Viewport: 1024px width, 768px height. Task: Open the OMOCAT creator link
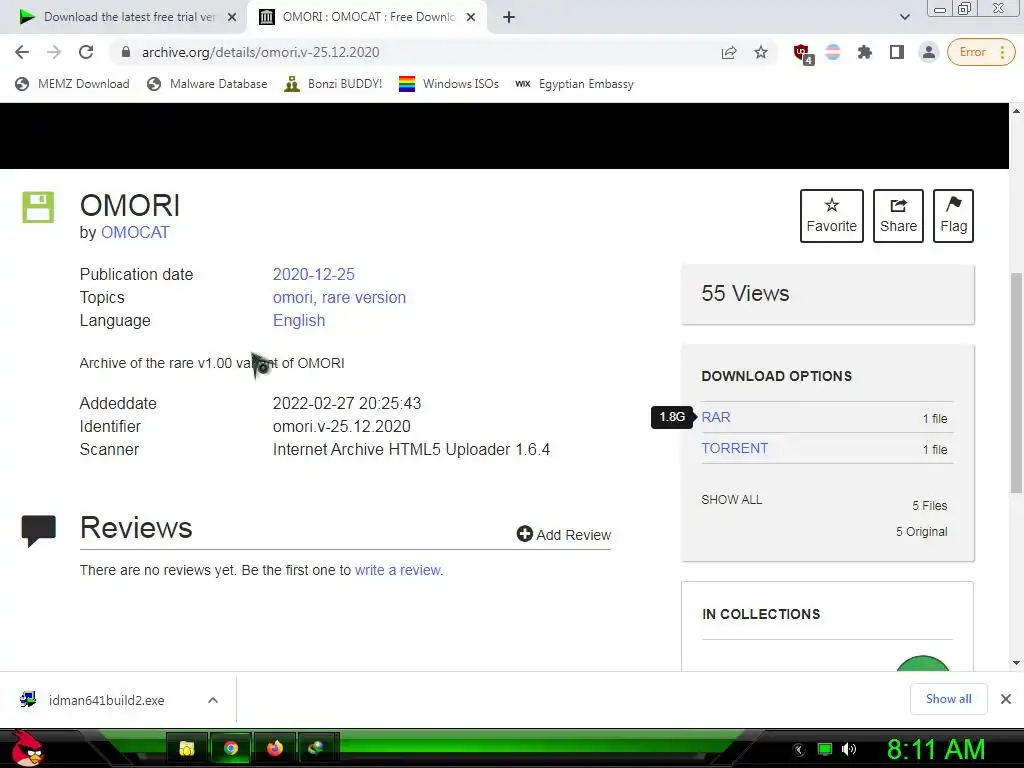click(135, 232)
